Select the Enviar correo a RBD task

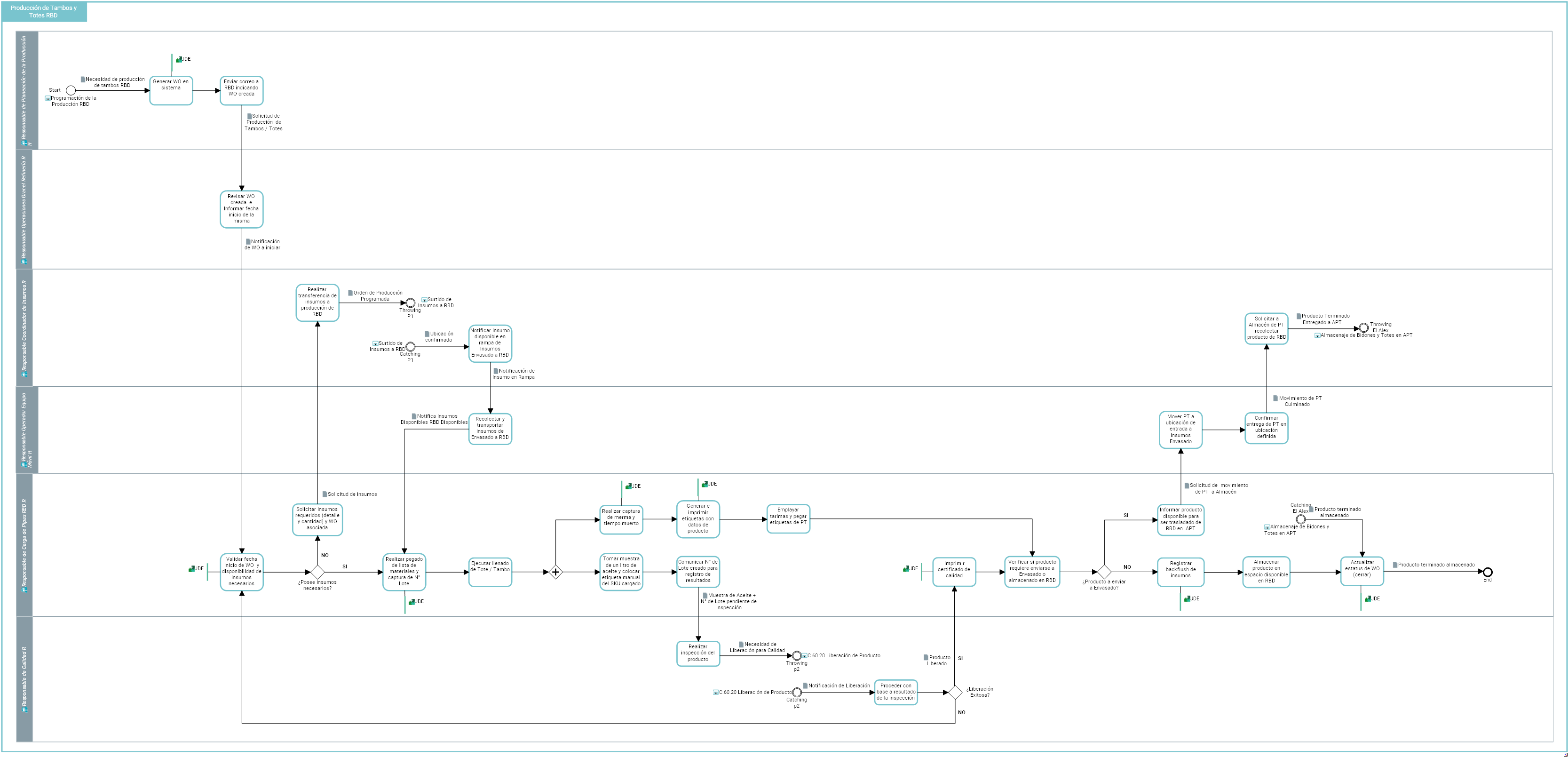coord(242,91)
